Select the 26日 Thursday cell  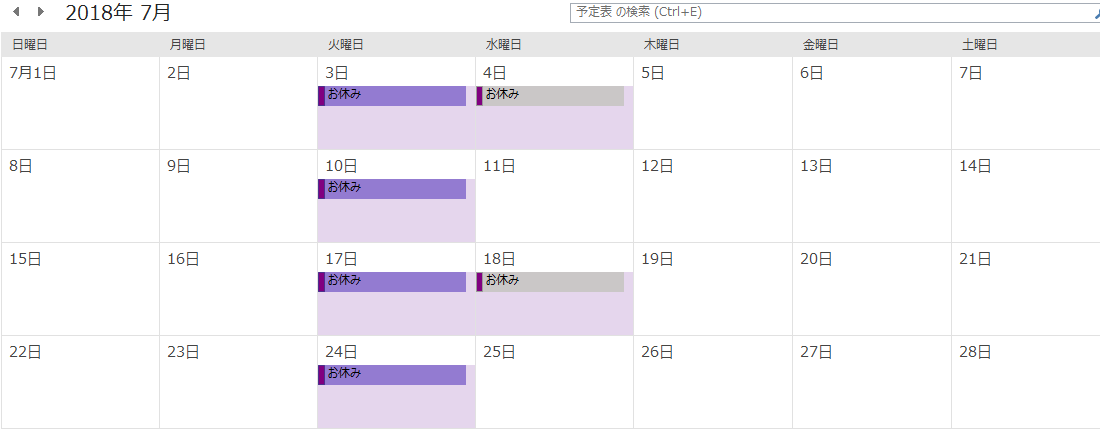713,382
